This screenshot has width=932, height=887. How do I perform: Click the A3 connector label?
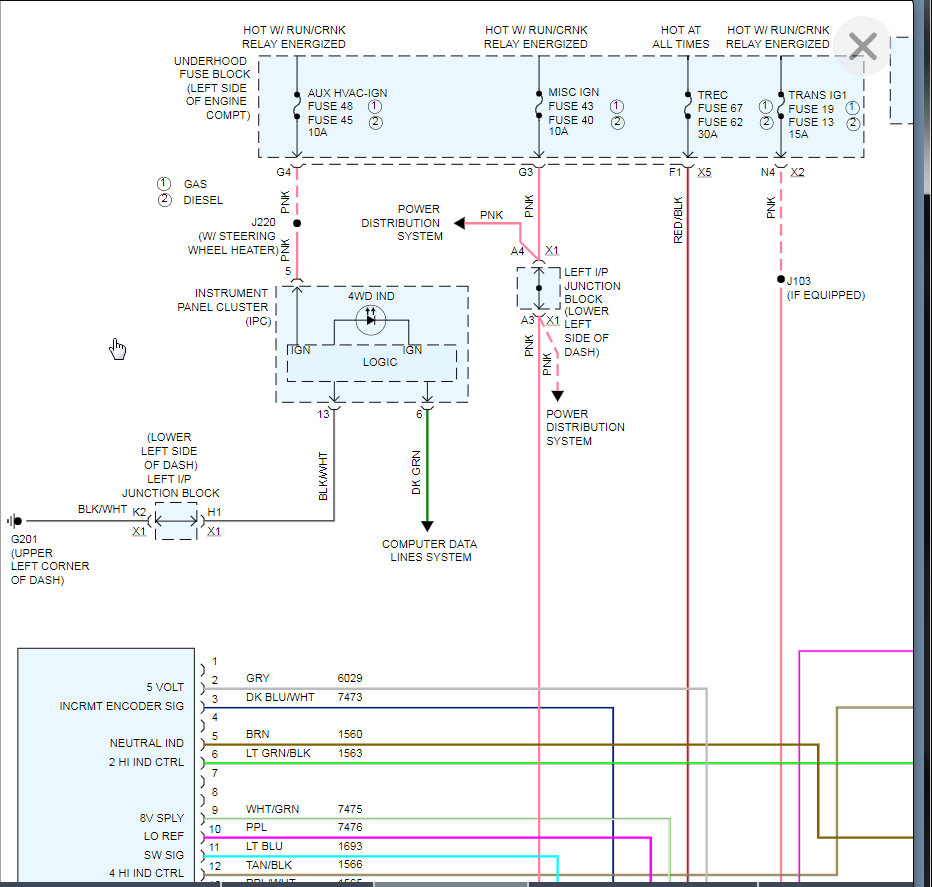tap(528, 320)
